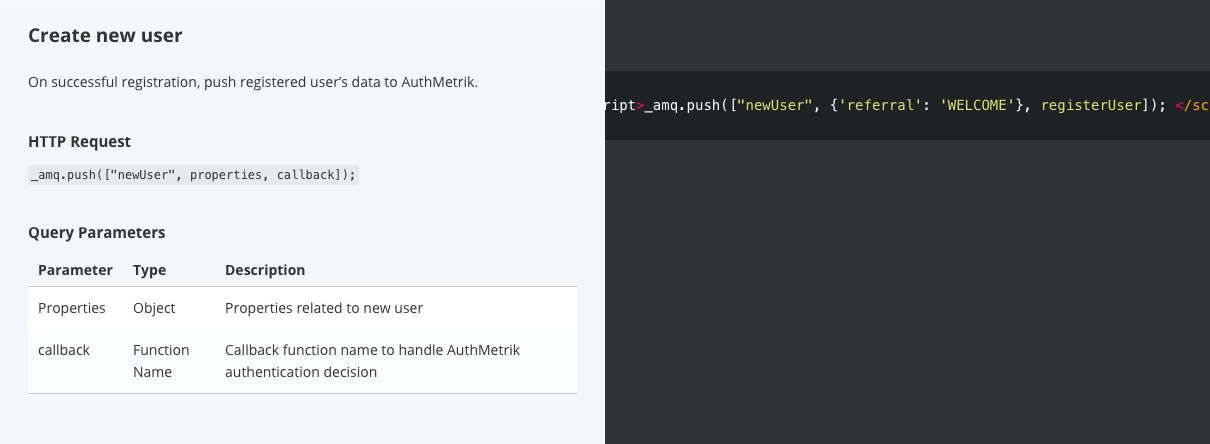Click the "Type" column header
The width and height of the screenshot is (1210, 444).
point(149,270)
